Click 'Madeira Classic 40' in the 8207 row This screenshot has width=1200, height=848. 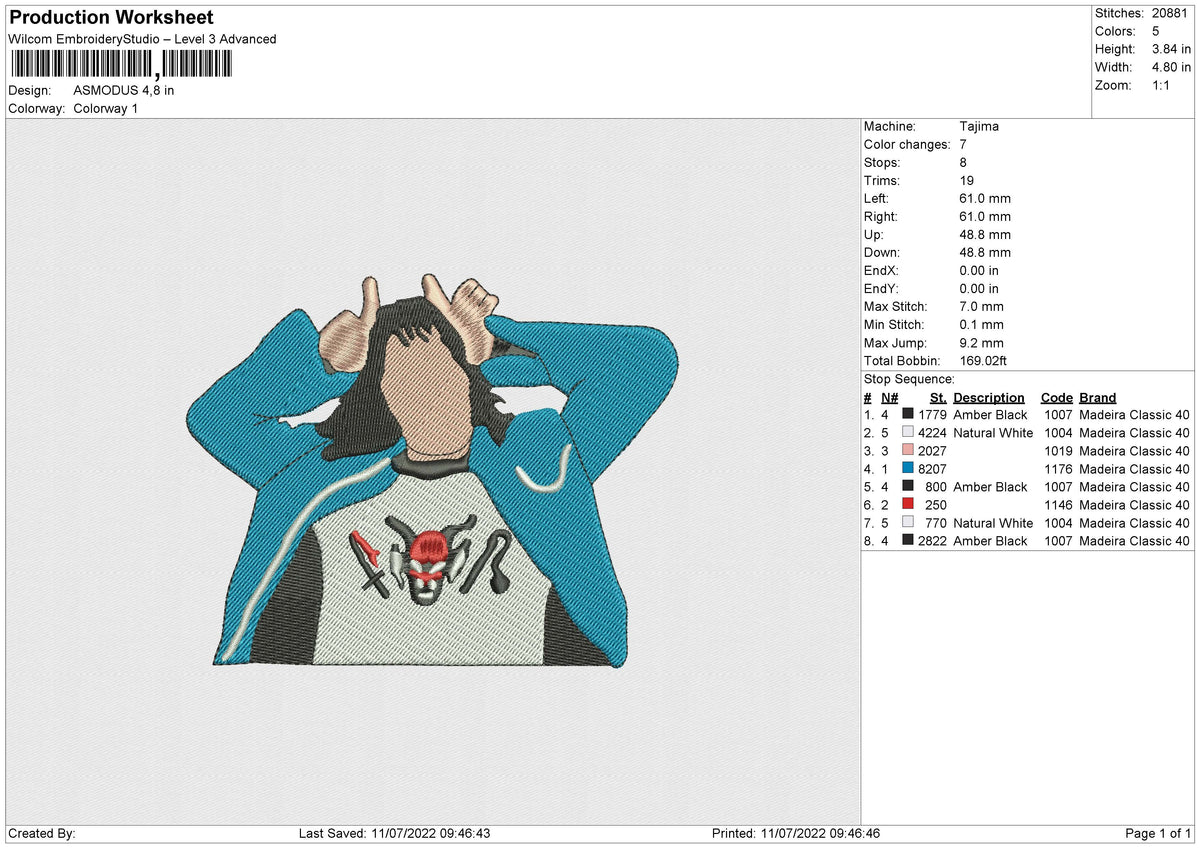coord(1134,469)
